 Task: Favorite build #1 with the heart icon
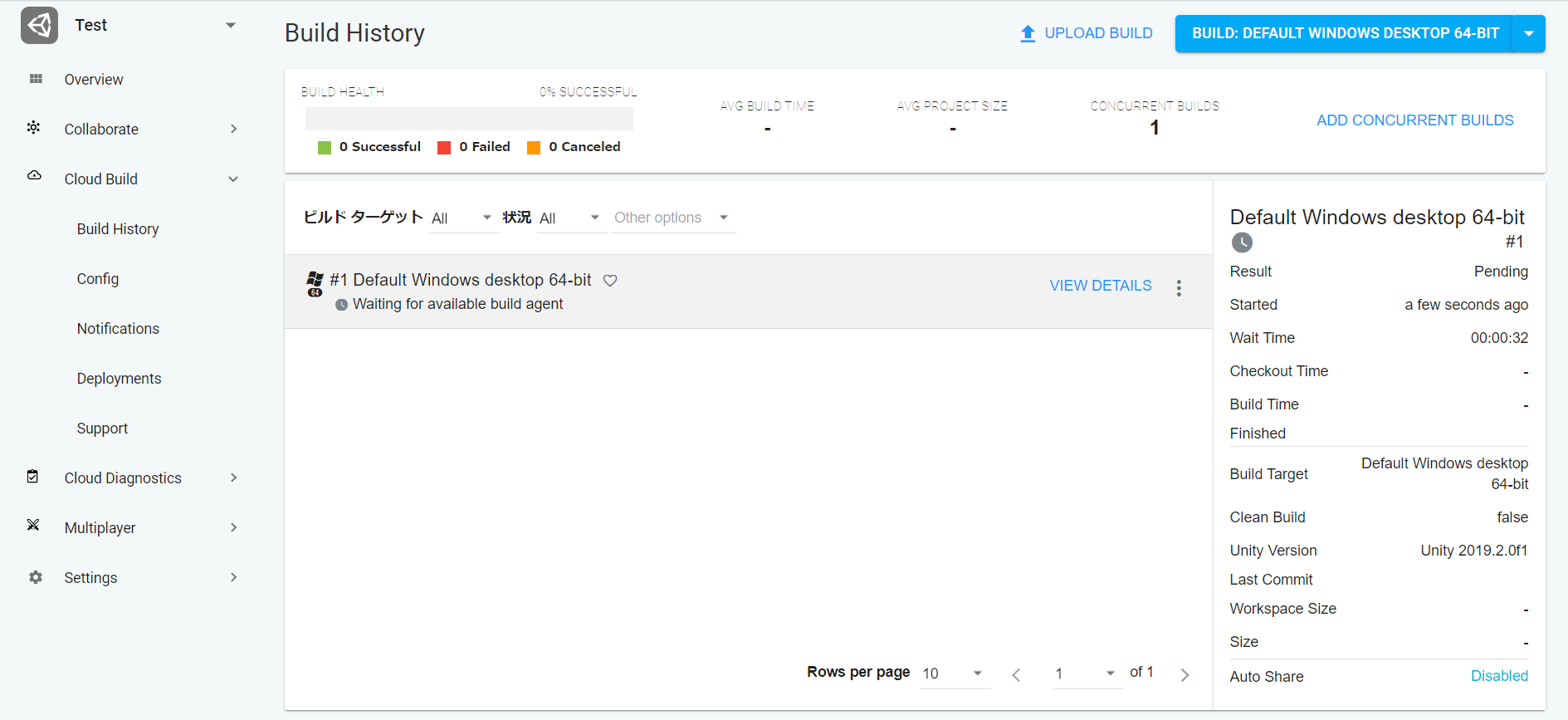tap(610, 281)
